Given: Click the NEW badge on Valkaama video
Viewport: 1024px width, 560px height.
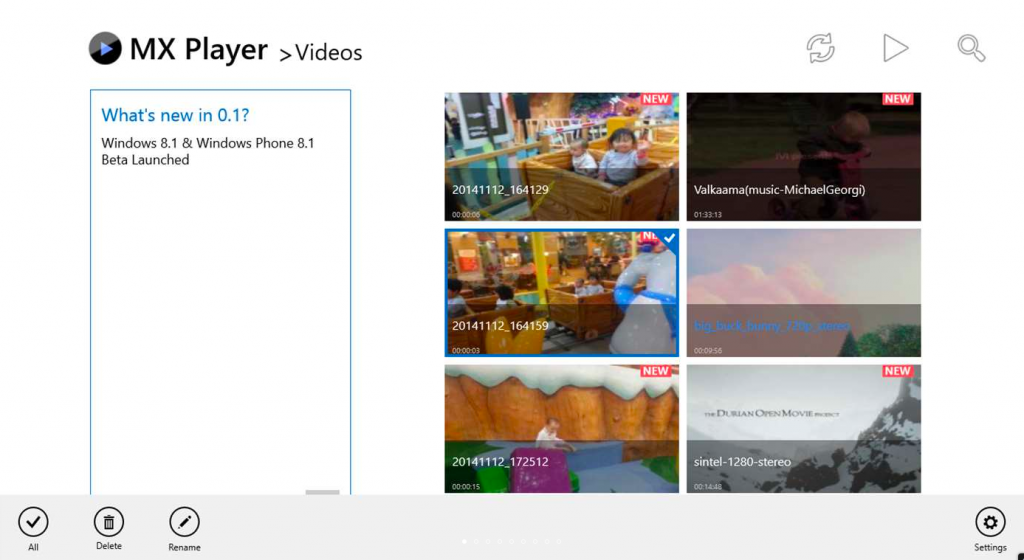Looking at the screenshot, I should pos(897,99).
